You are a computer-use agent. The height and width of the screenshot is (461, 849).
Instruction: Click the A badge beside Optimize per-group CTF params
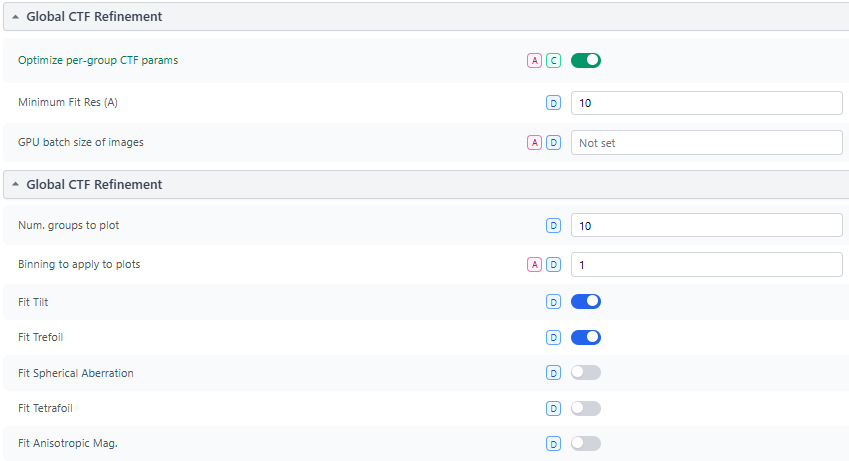535,61
